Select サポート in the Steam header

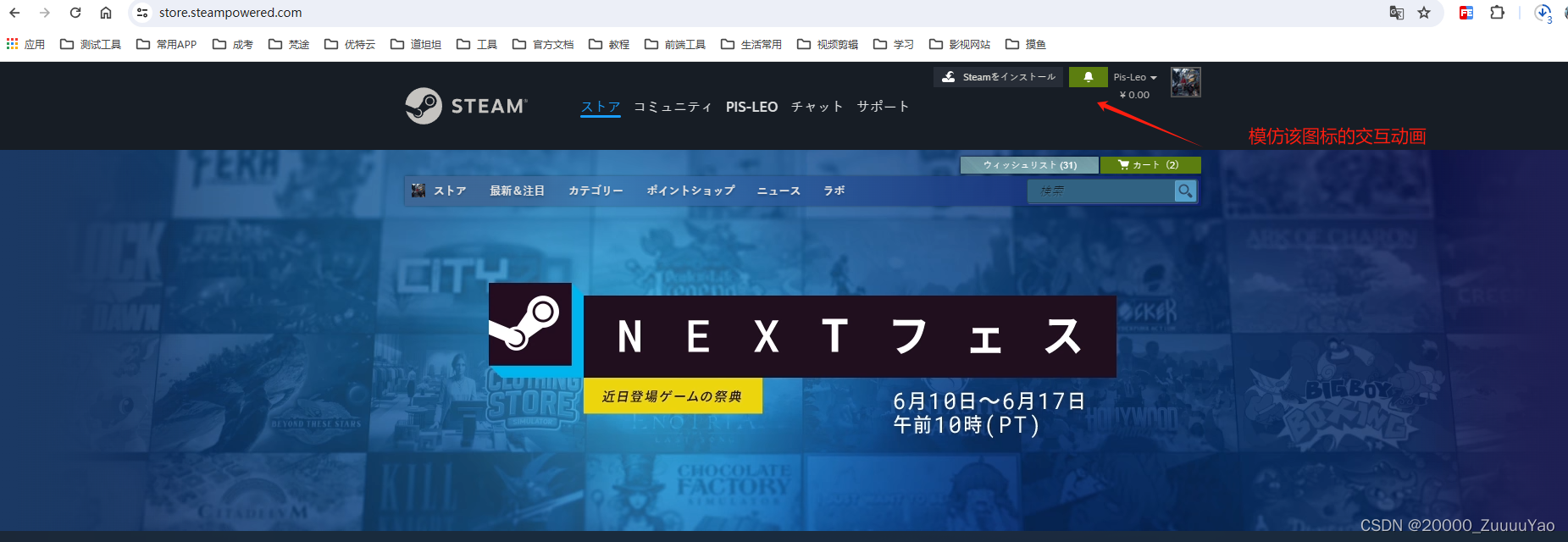[883, 107]
